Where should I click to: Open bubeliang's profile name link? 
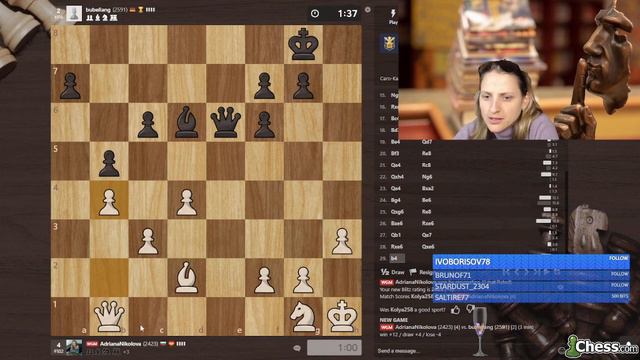[98, 10]
